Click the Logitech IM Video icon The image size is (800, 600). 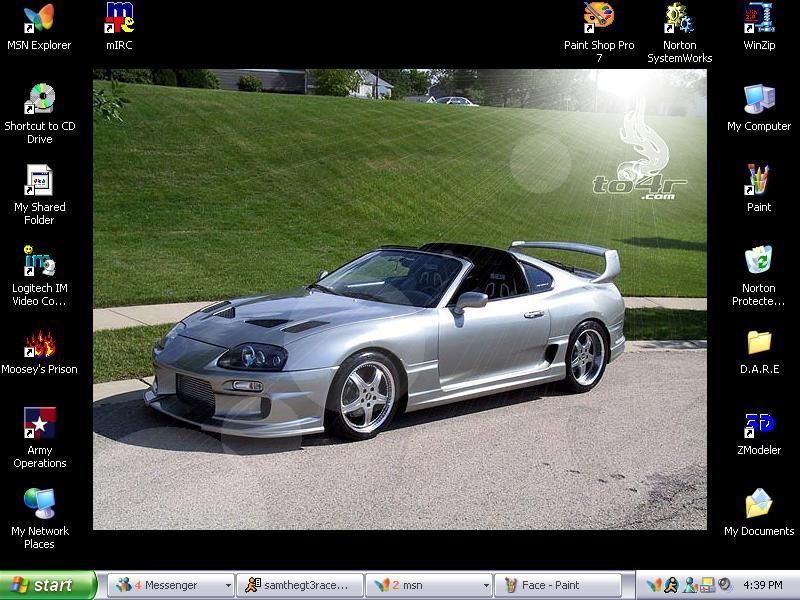click(x=39, y=262)
